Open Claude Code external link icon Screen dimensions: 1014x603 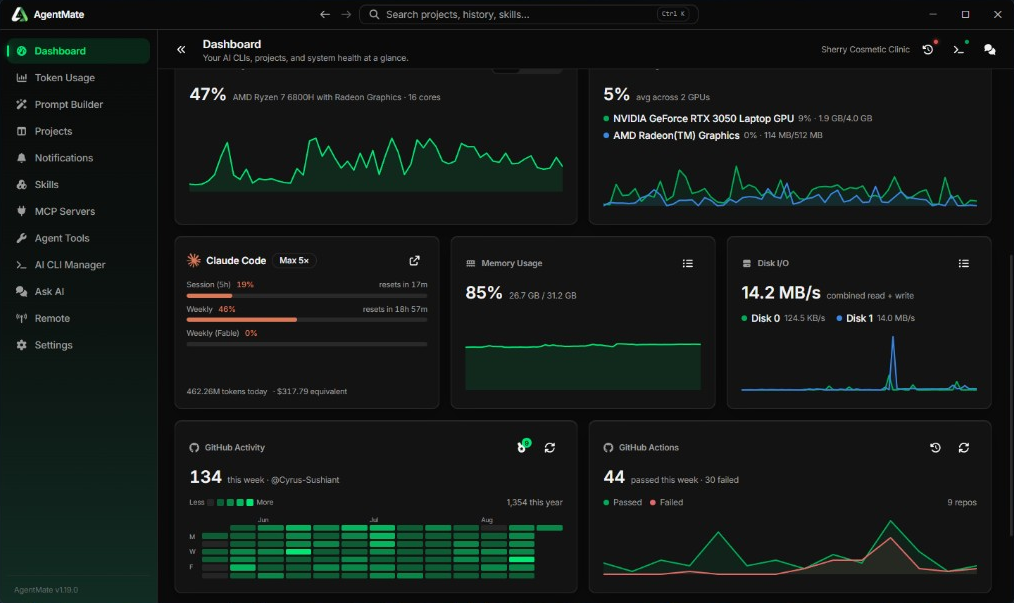415,261
